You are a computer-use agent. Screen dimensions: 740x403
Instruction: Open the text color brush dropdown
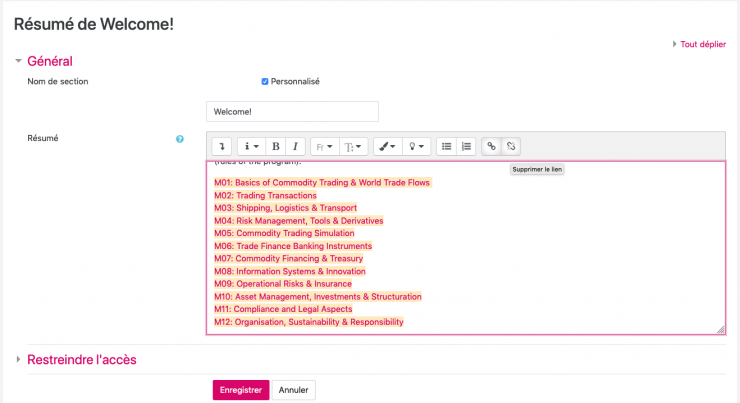(387, 146)
